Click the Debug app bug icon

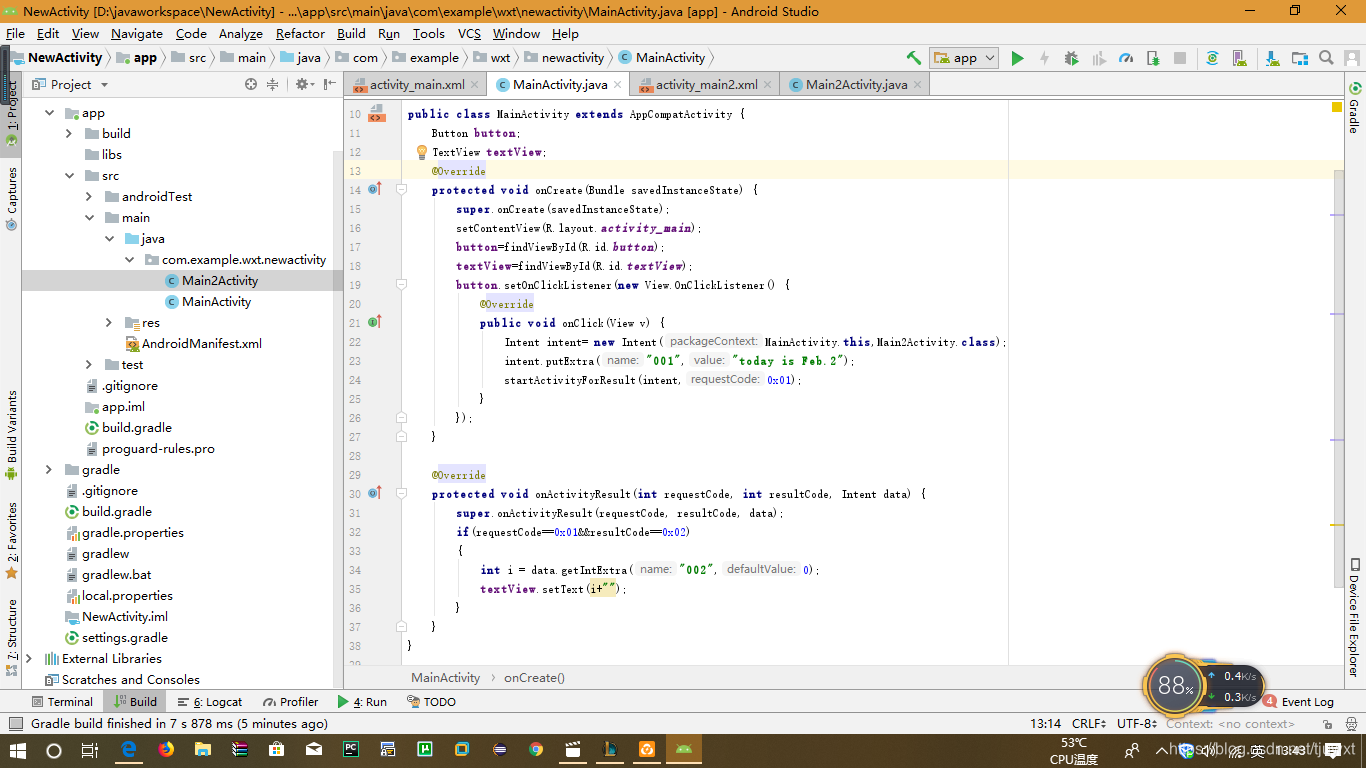(x=1071, y=58)
